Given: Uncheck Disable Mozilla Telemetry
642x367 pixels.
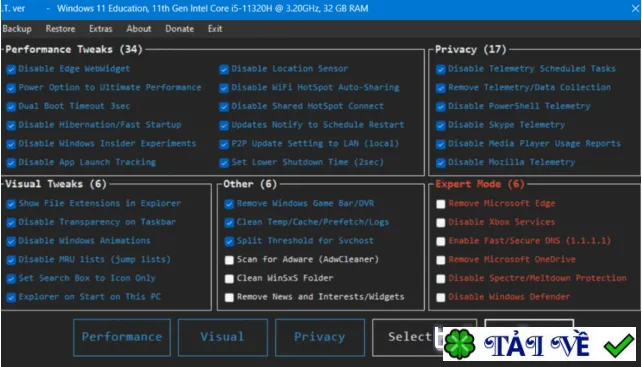Looking at the screenshot, I should tap(441, 163).
